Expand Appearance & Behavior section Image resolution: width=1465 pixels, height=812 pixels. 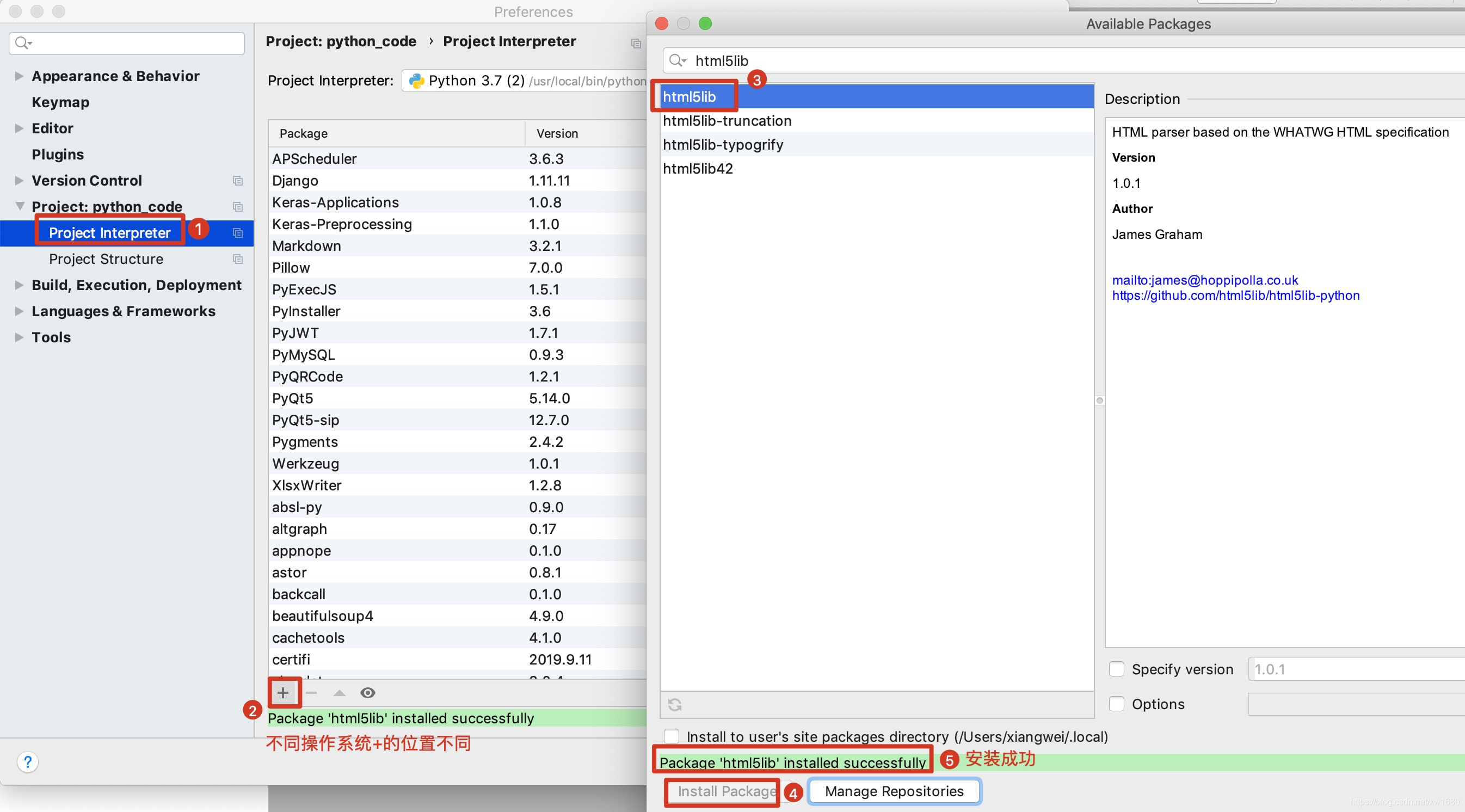20,76
